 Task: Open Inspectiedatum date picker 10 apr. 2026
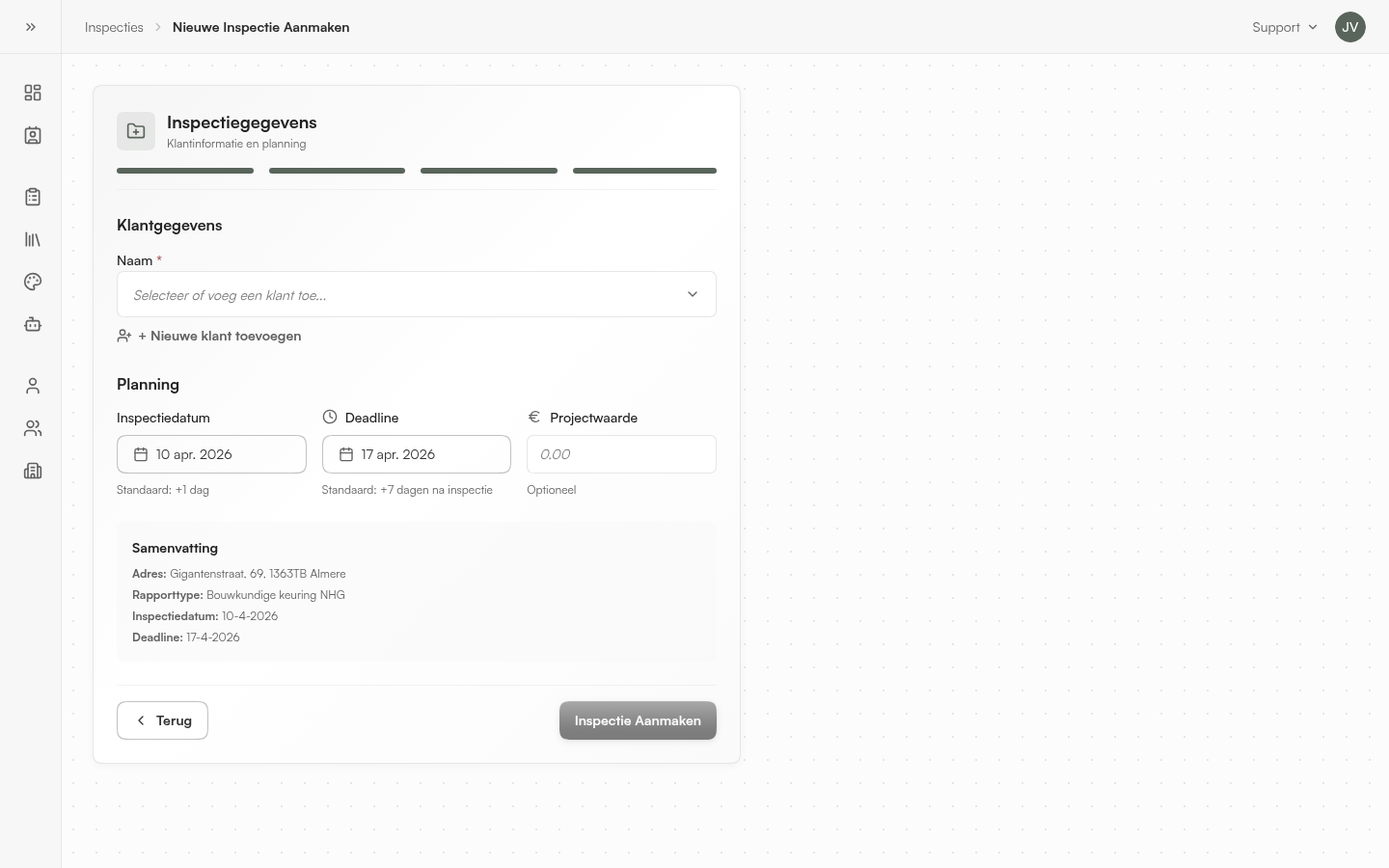(x=211, y=454)
